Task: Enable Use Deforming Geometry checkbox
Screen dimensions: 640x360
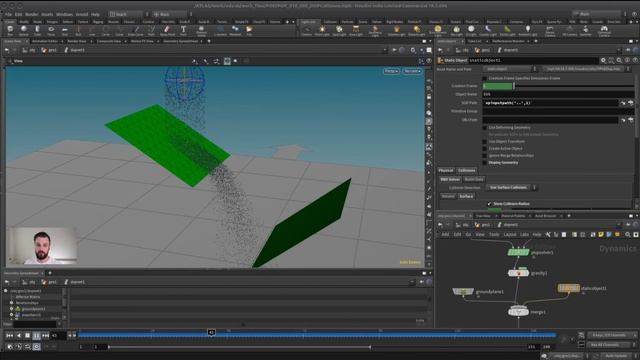Action: 484,128
